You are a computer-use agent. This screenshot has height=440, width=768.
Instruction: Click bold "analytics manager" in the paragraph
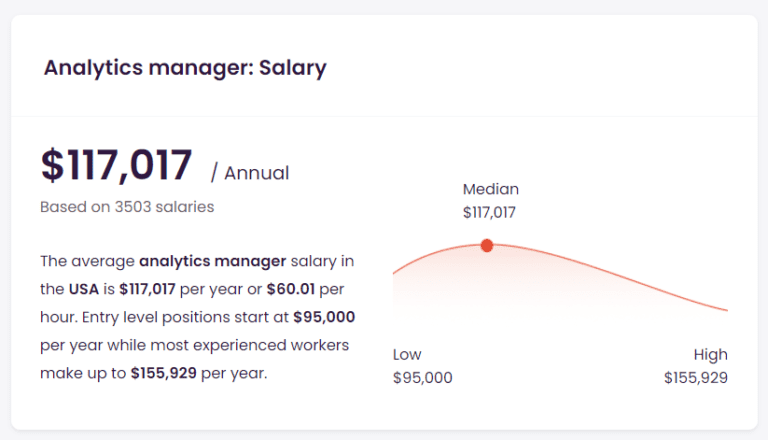pos(210,261)
